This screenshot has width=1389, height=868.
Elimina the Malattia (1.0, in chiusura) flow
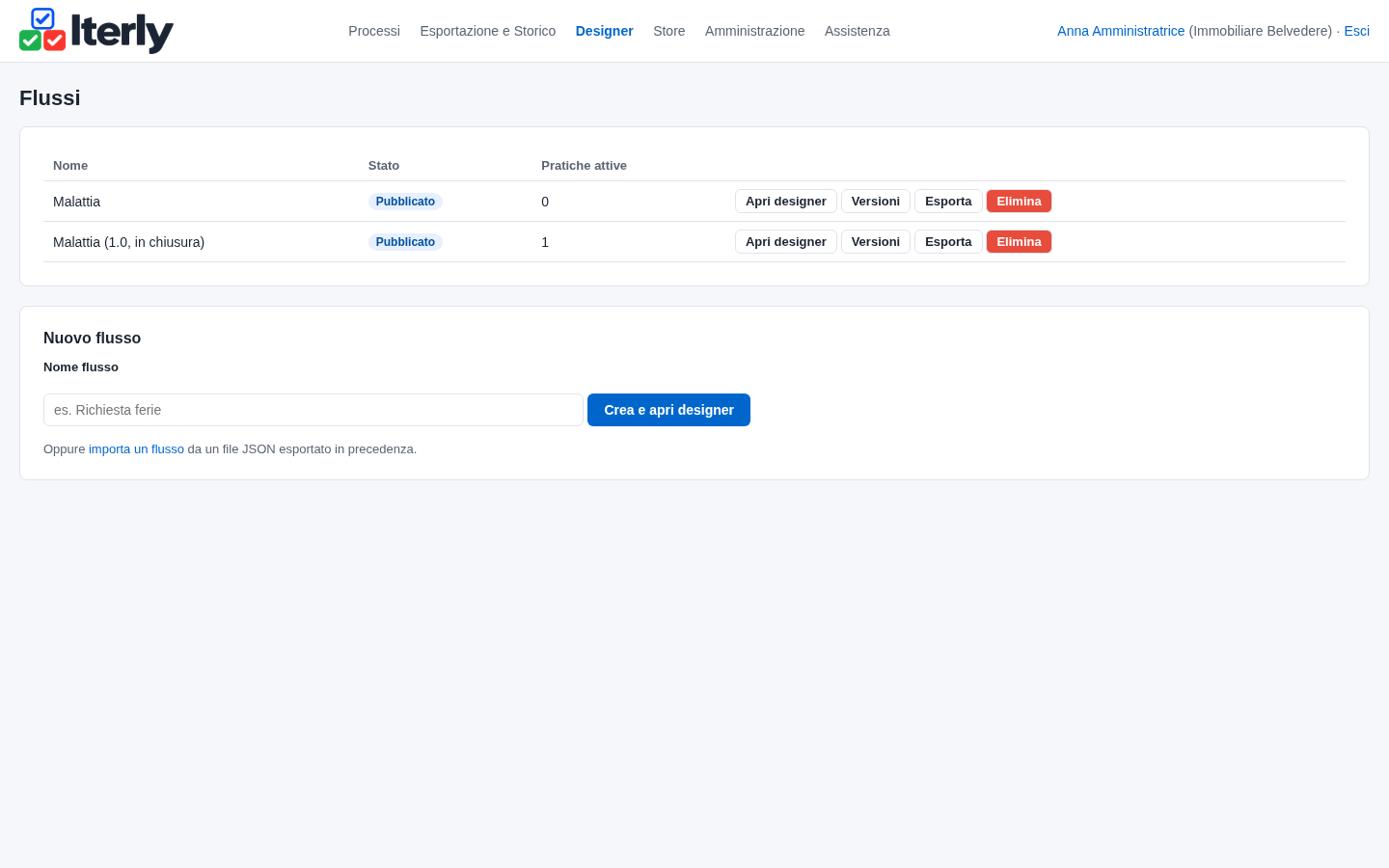coord(1019,242)
